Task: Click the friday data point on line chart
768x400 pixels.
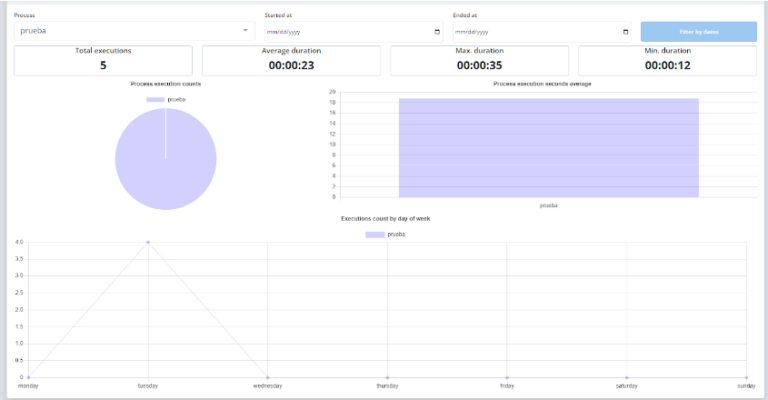Action: click(507, 377)
